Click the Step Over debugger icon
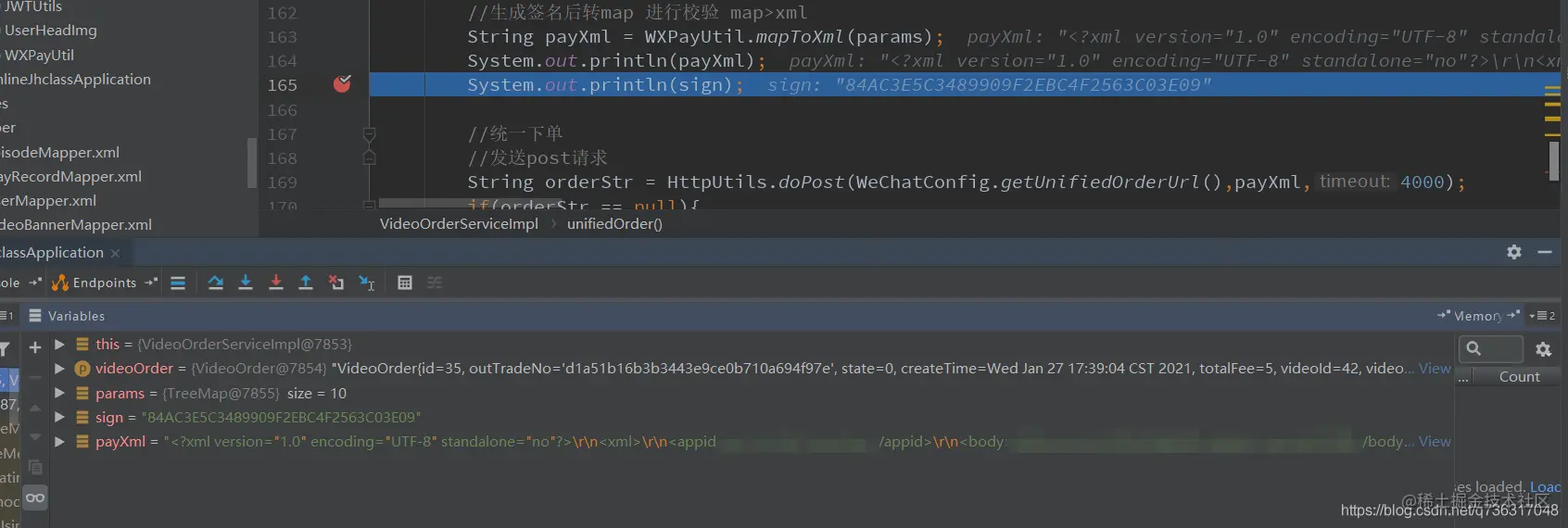This screenshot has width=1568, height=528. (215, 283)
